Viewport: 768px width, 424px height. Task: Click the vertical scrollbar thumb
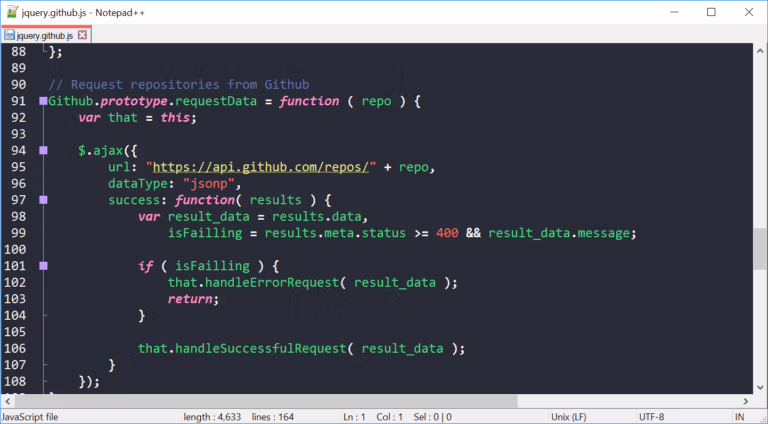(760, 248)
